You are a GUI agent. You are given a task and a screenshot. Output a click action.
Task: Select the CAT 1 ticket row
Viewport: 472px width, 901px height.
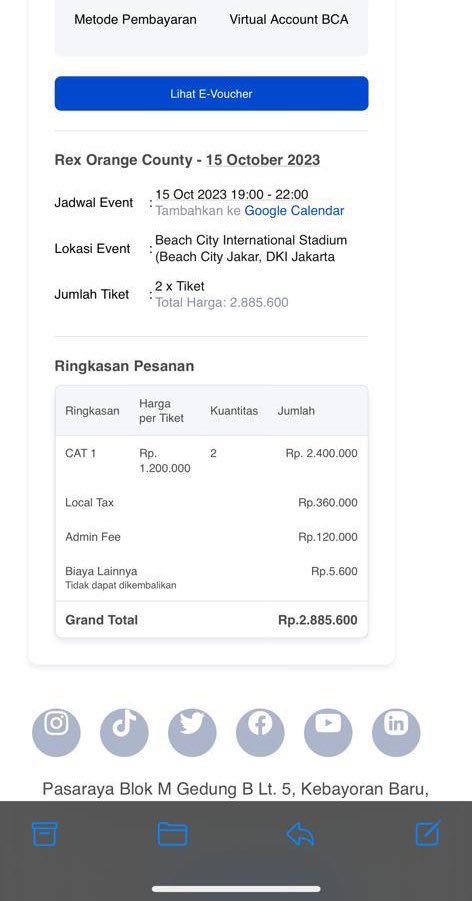(x=212, y=460)
